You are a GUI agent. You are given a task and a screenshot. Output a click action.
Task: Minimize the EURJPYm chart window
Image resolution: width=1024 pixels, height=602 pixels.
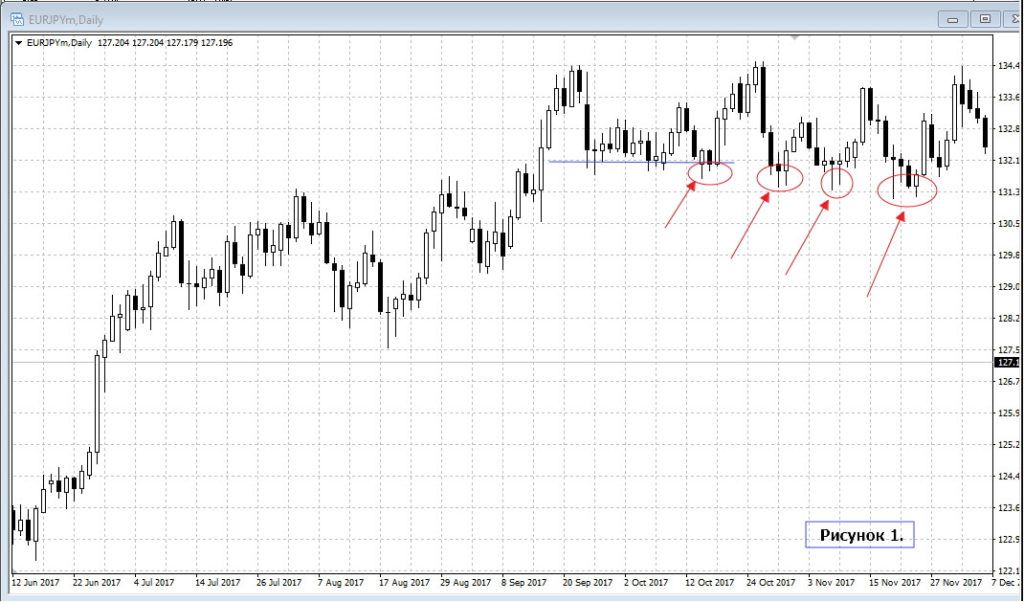[x=953, y=18]
